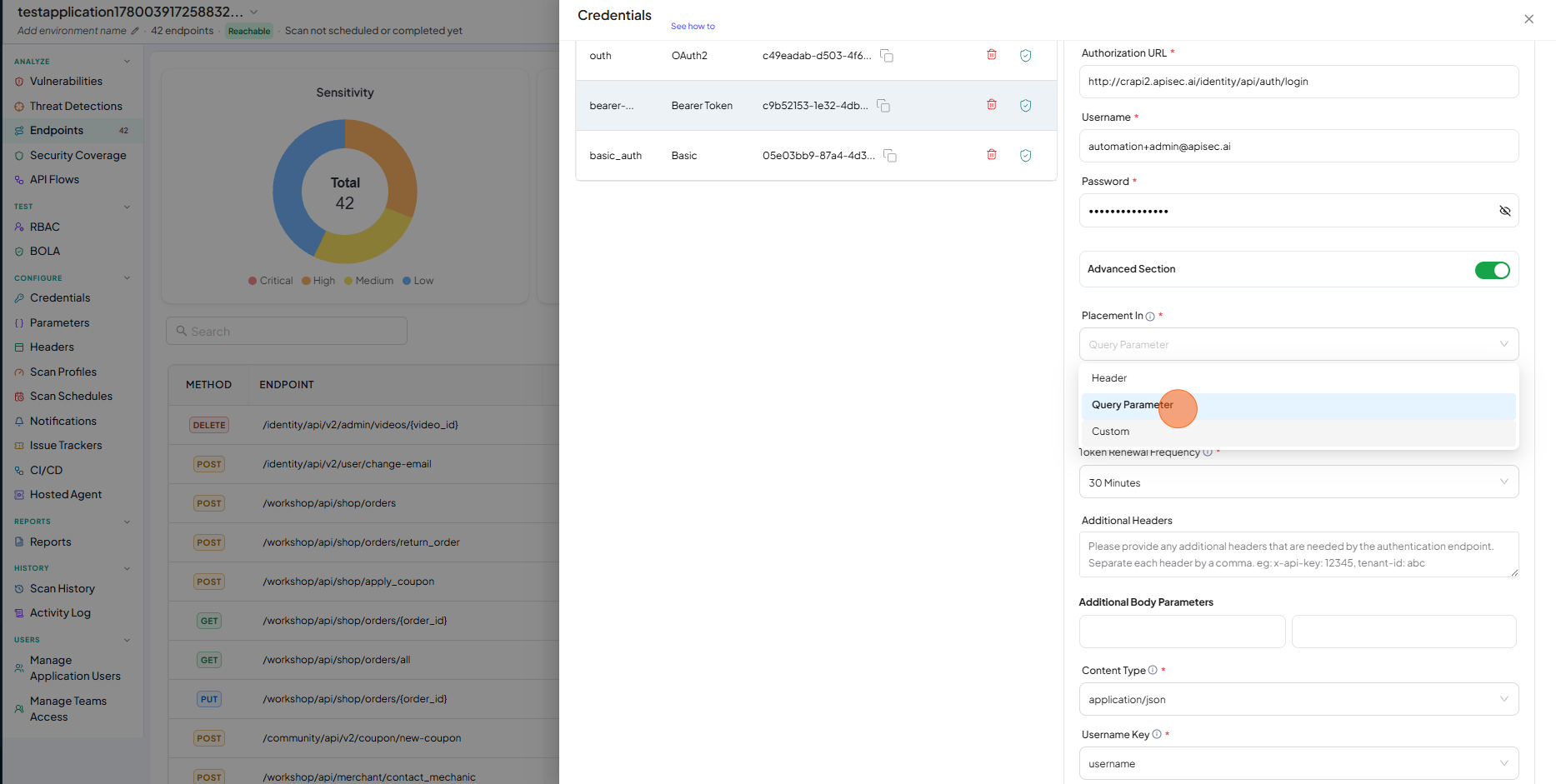This screenshot has width=1556, height=784.
Task: Open Issue Trackers in sidebar
Action: (x=66, y=446)
